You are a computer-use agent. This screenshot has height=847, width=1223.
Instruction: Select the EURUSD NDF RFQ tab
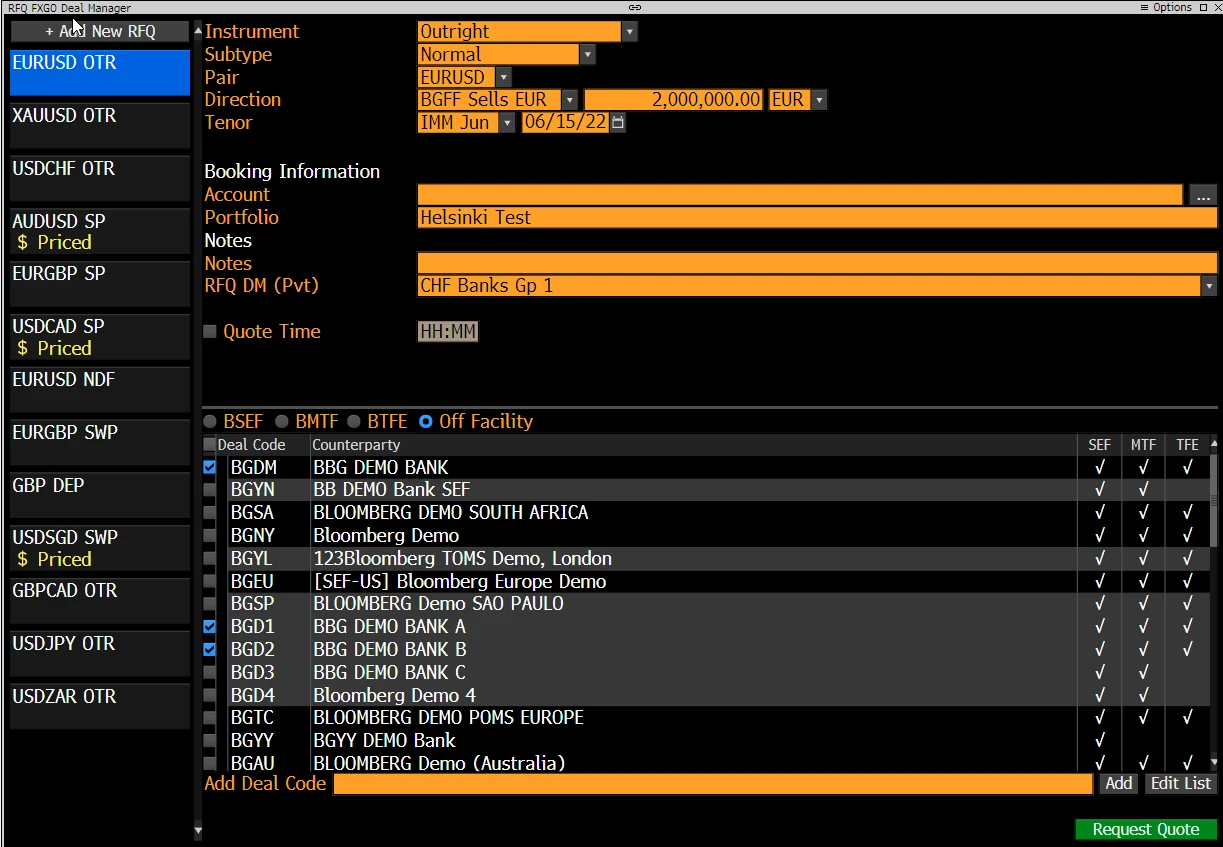coord(99,389)
